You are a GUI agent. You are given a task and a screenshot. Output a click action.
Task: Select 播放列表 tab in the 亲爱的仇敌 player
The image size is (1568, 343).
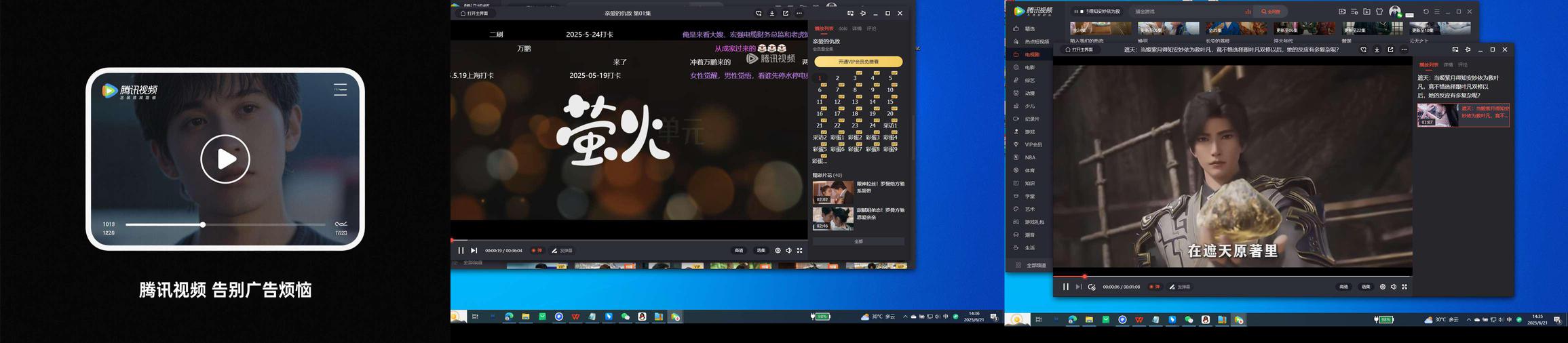click(824, 28)
